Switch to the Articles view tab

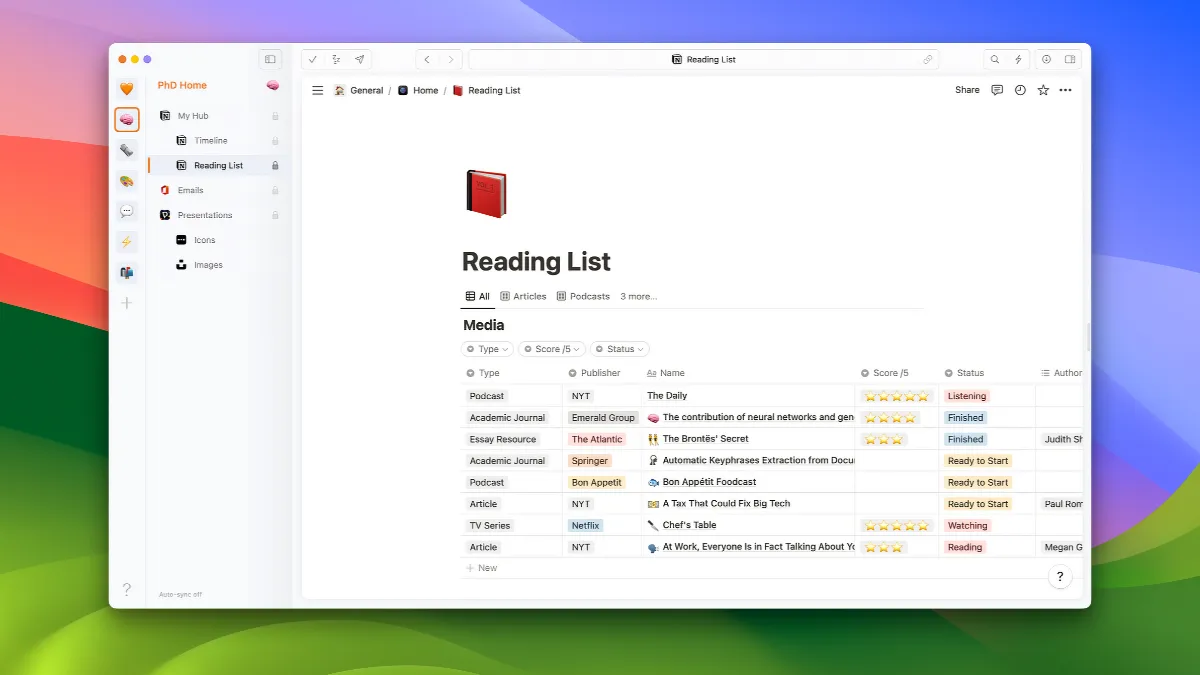point(523,296)
